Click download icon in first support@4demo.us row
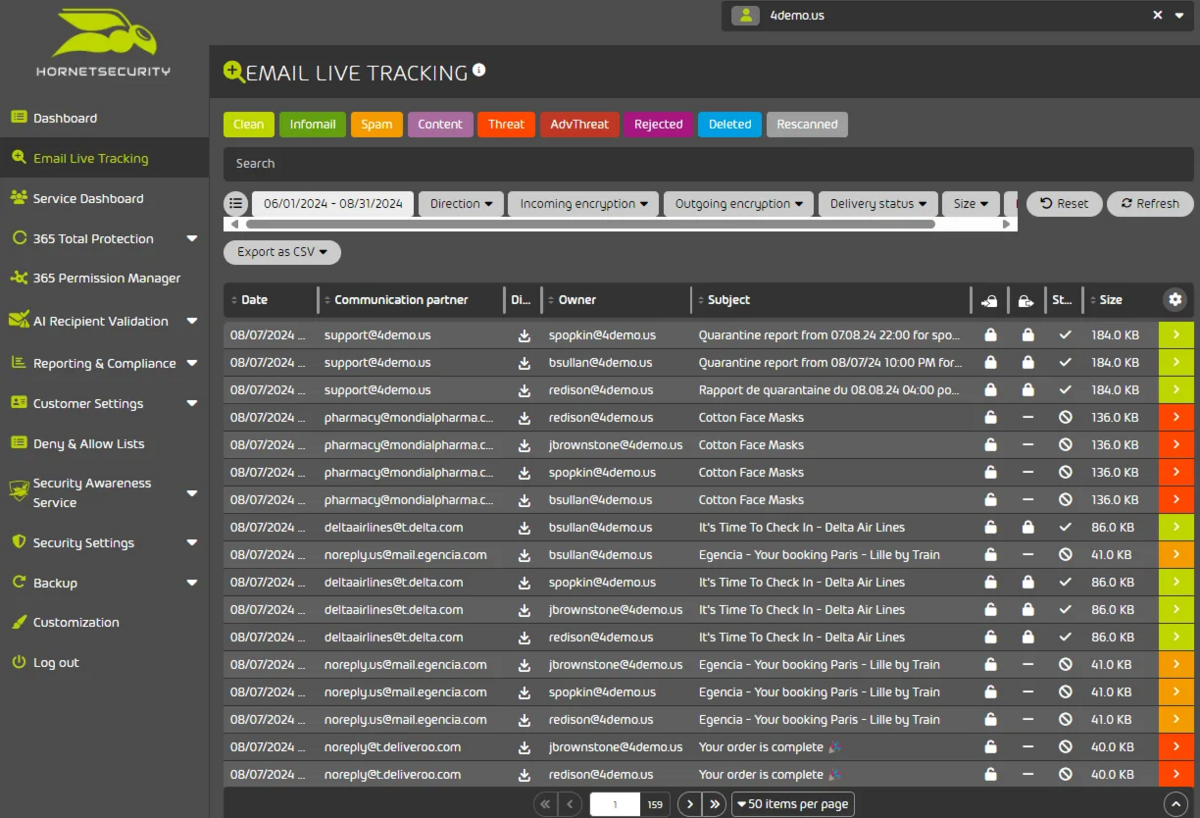This screenshot has width=1200, height=818. point(524,335)
